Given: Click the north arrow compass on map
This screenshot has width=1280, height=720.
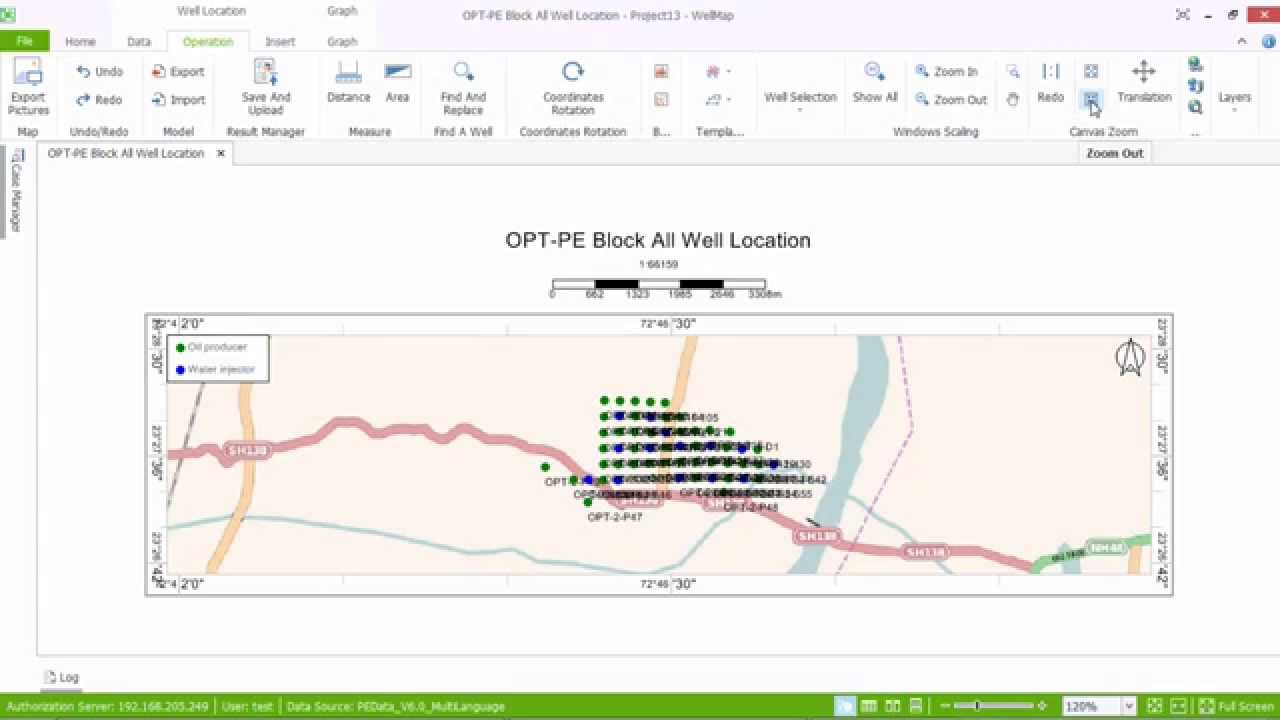Looking at the screenshot, I should tap(1130, 358).
